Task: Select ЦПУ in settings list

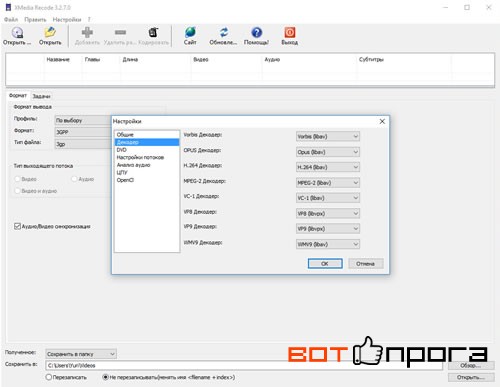Action: [146, 172]
